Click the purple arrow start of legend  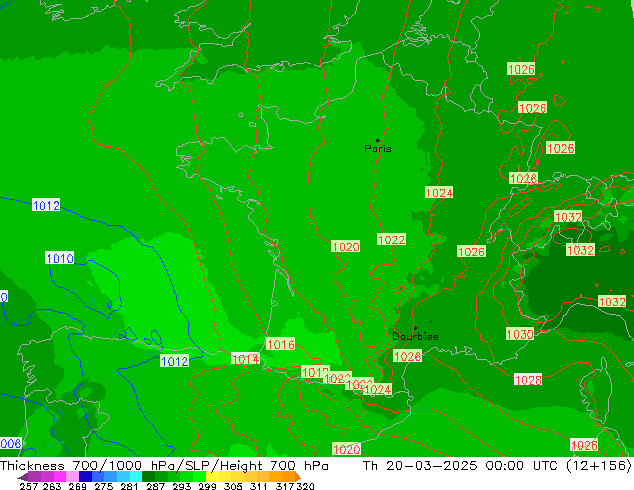coord(22,476)
